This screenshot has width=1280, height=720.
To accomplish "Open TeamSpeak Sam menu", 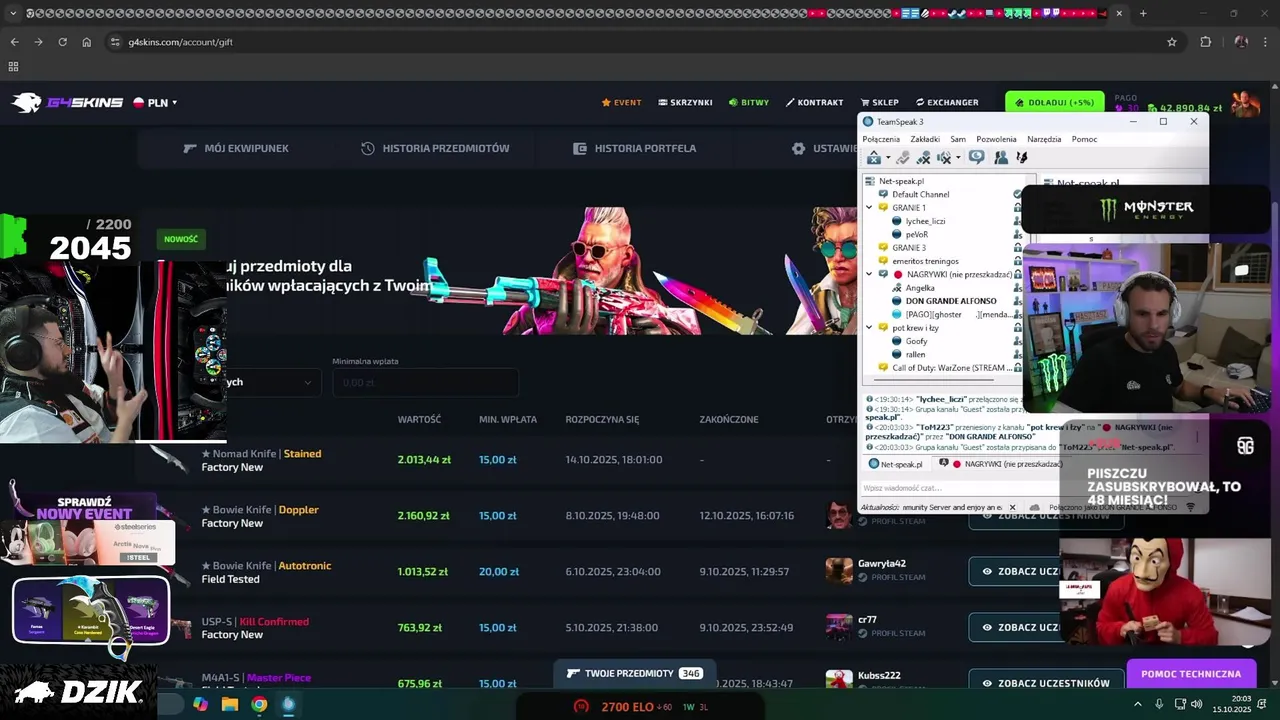I will pos(958,139).
